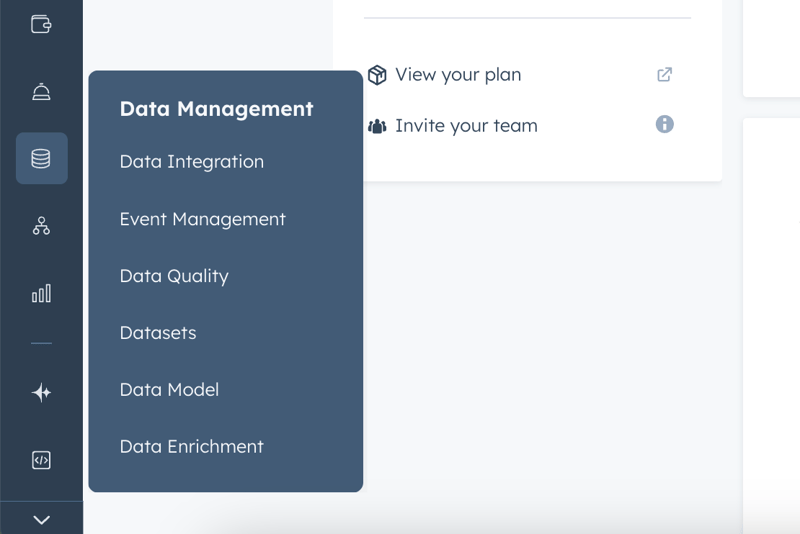This screenshot has width=800, height=534.
Task: Click the cube icon beside View your plan
Action: 377,75
